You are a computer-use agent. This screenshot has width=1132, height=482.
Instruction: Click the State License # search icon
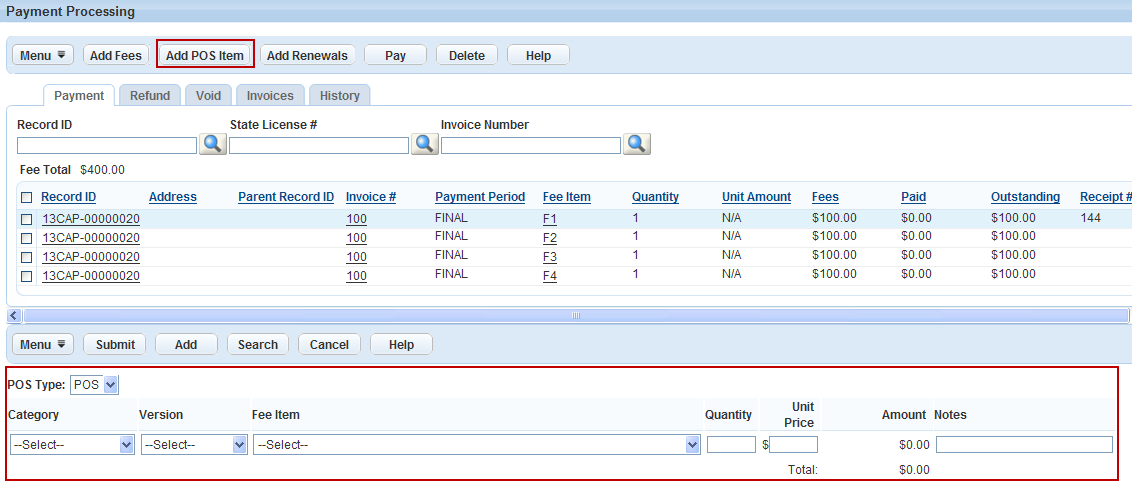(425, 144)
